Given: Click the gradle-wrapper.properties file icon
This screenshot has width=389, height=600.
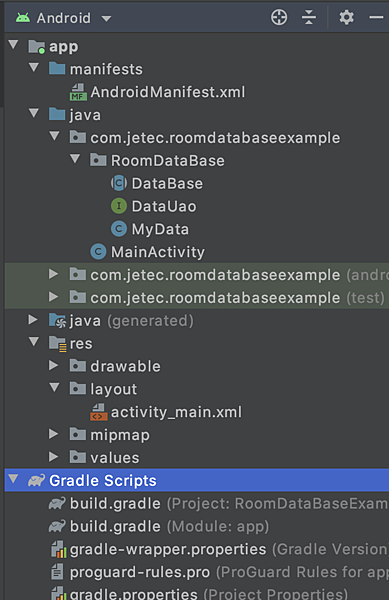Looking at the screenshot, I should tap(59, 549).
